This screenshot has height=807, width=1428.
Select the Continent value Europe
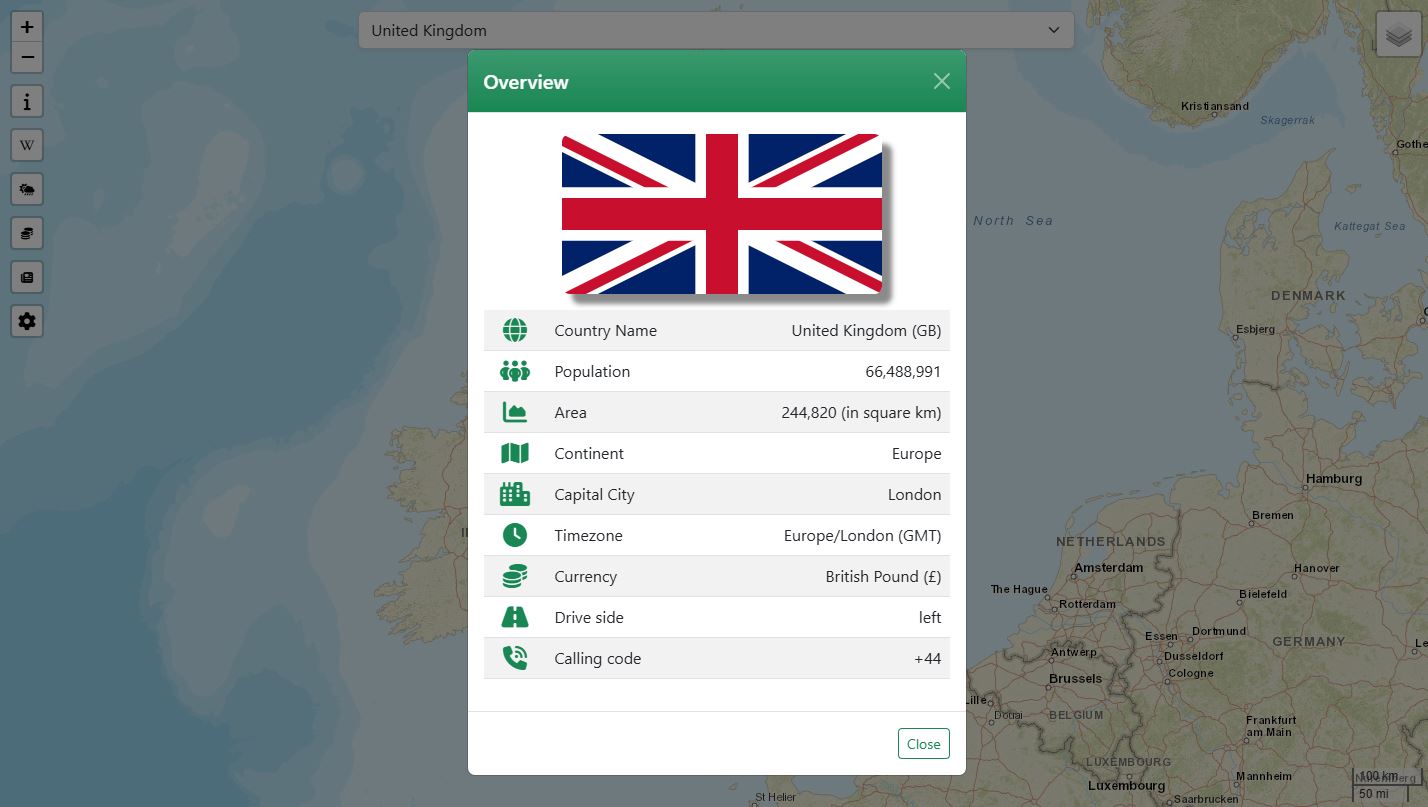point(917,453)
